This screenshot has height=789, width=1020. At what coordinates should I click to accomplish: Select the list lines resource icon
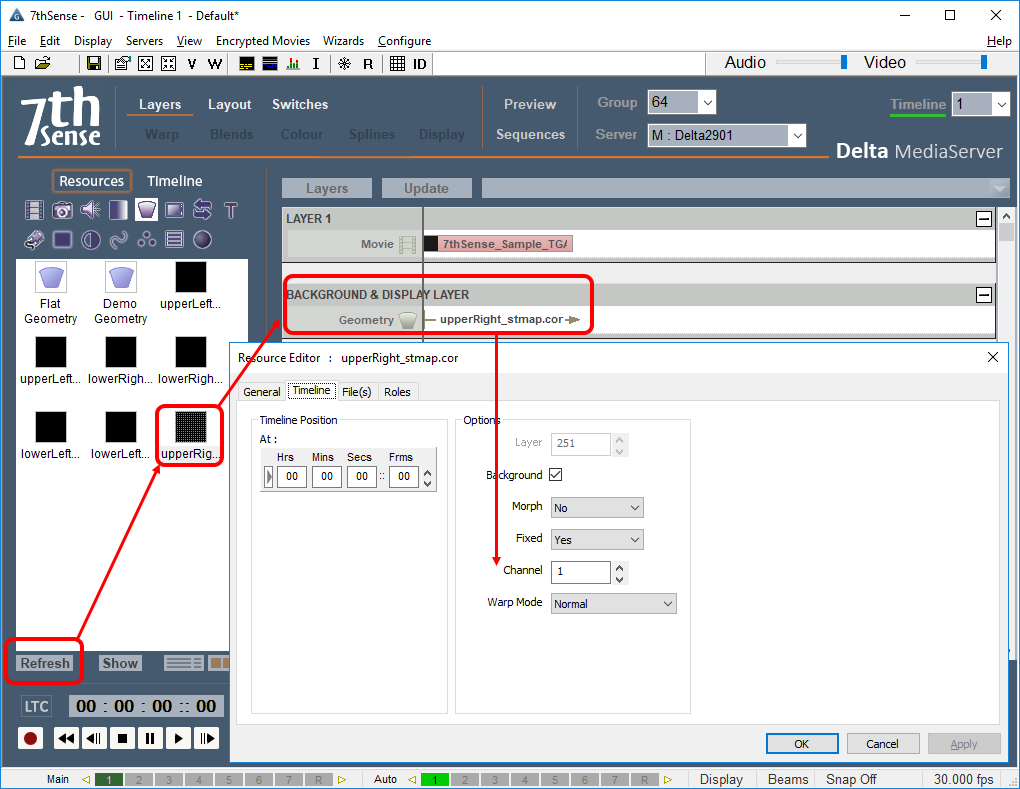pyautogui.click(x=174, y=240)
